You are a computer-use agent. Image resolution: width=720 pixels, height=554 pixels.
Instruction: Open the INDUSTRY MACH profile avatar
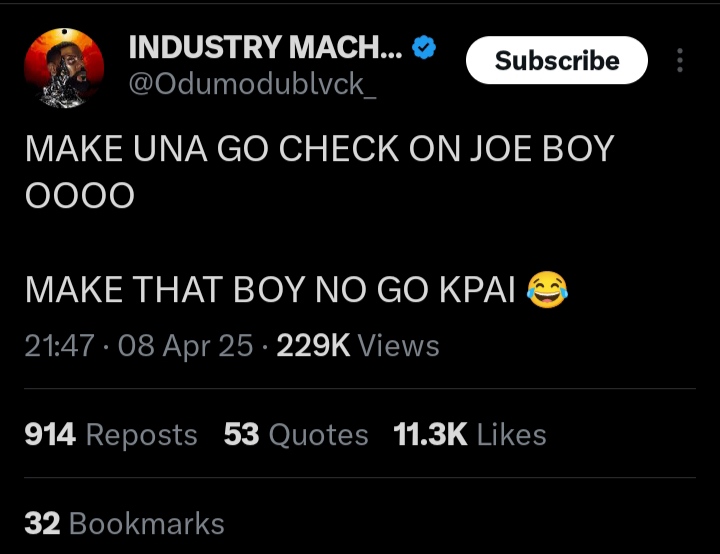point(63,67)
